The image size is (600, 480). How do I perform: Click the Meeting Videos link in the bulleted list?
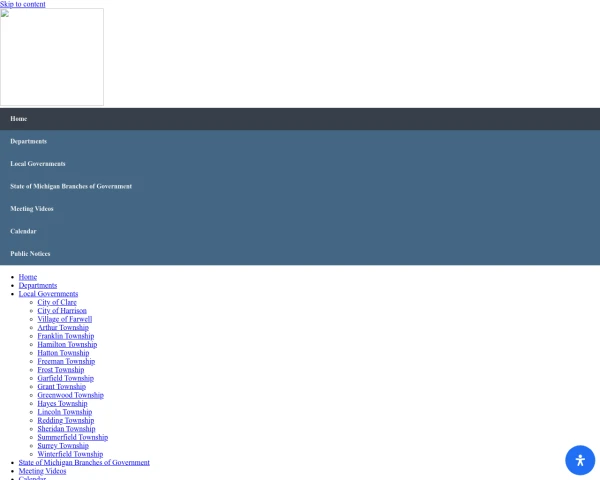42,470
